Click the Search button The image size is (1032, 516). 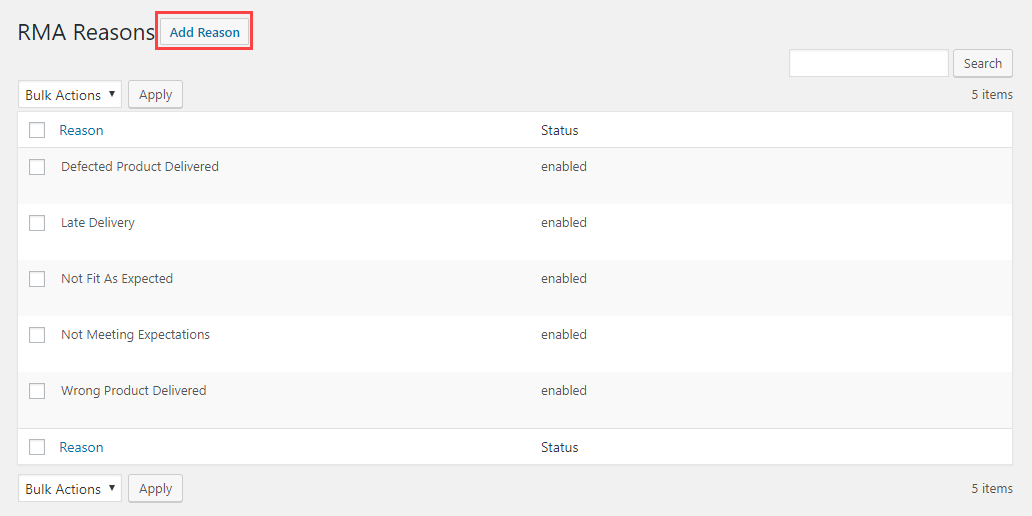click(x=982, y=63)
